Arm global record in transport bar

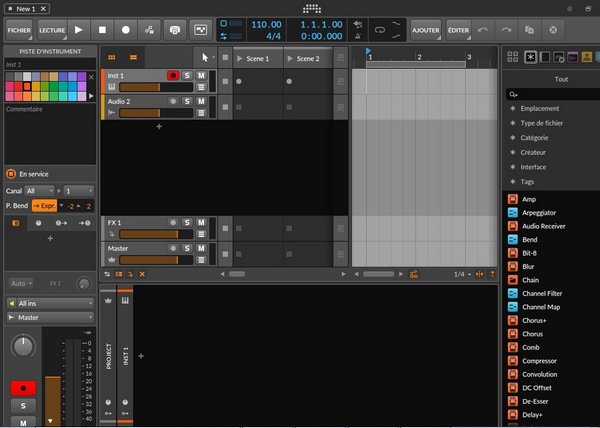(126, 30)
